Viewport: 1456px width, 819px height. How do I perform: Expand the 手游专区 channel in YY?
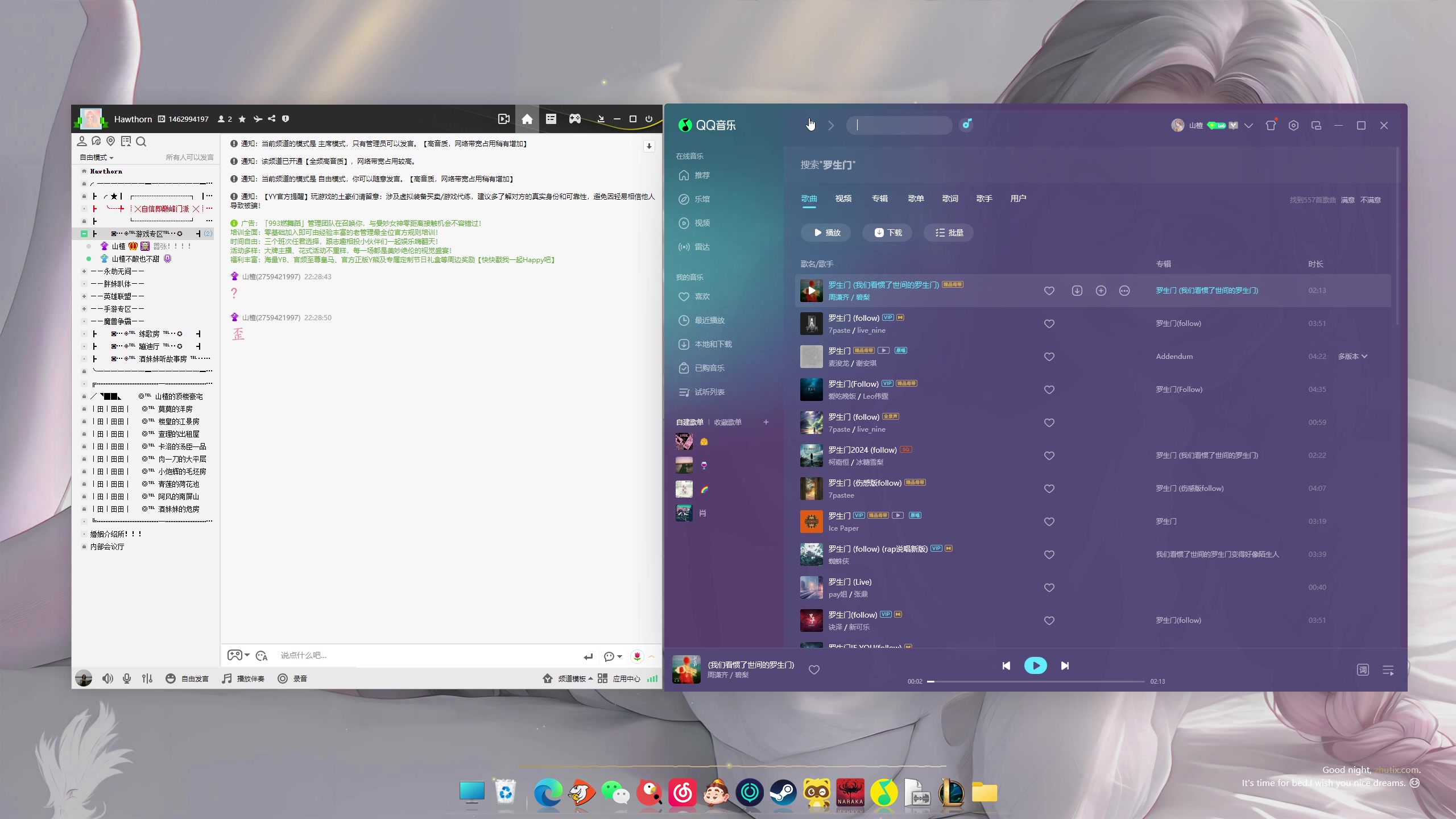(84, 309)
